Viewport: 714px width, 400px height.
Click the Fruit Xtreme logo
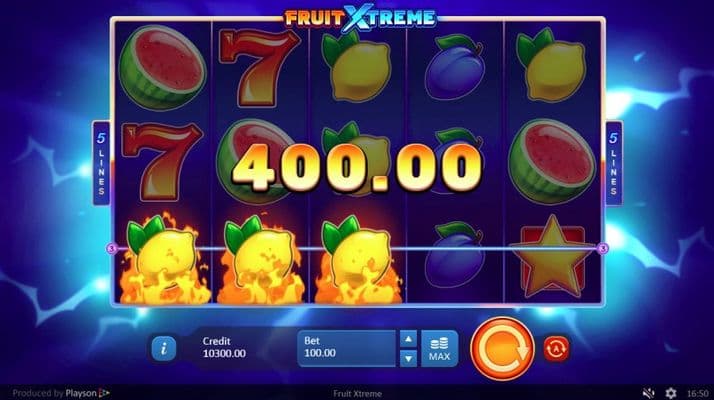(x=360, y=18)
